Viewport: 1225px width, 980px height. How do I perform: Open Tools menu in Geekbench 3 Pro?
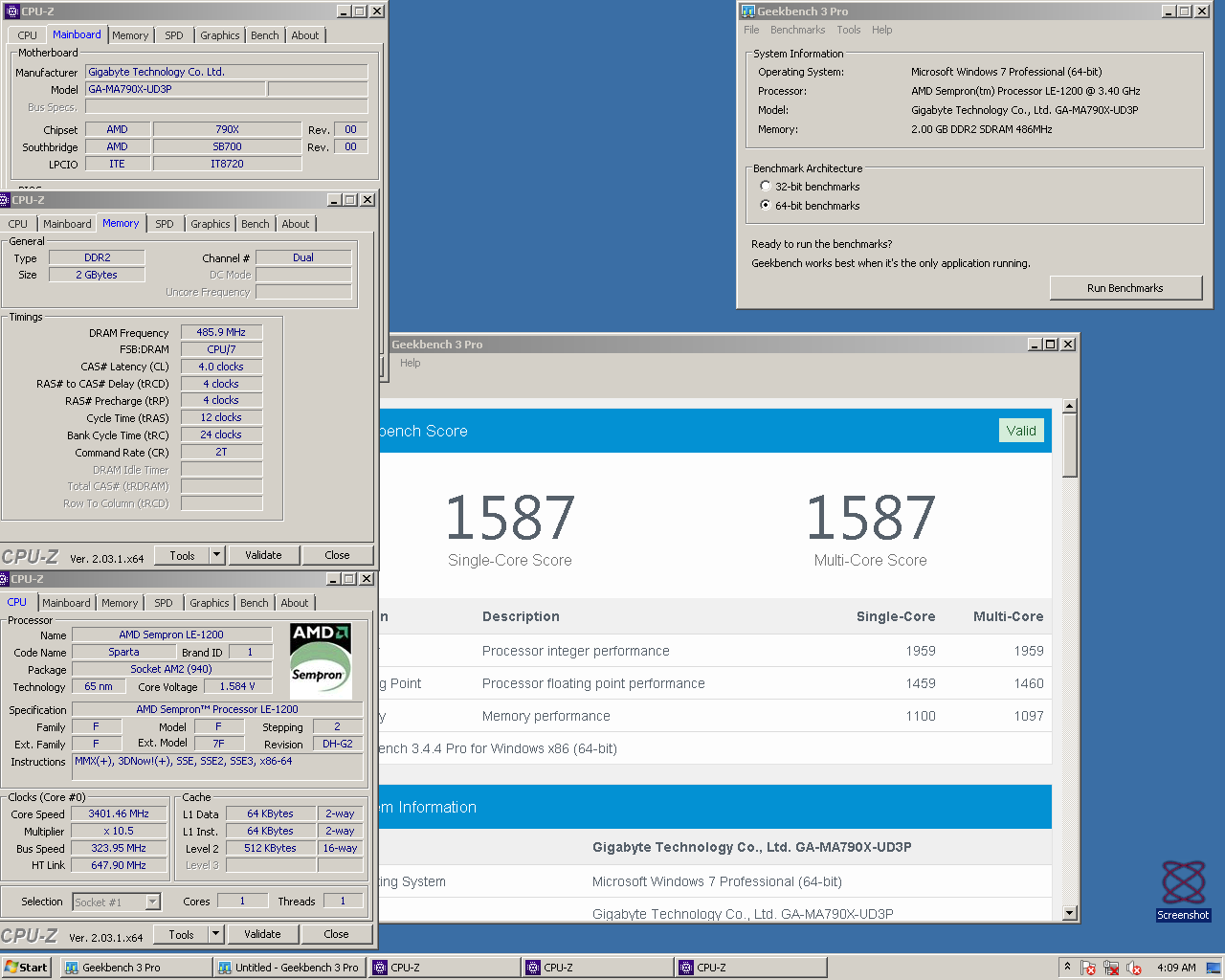(x=848, y=30)
